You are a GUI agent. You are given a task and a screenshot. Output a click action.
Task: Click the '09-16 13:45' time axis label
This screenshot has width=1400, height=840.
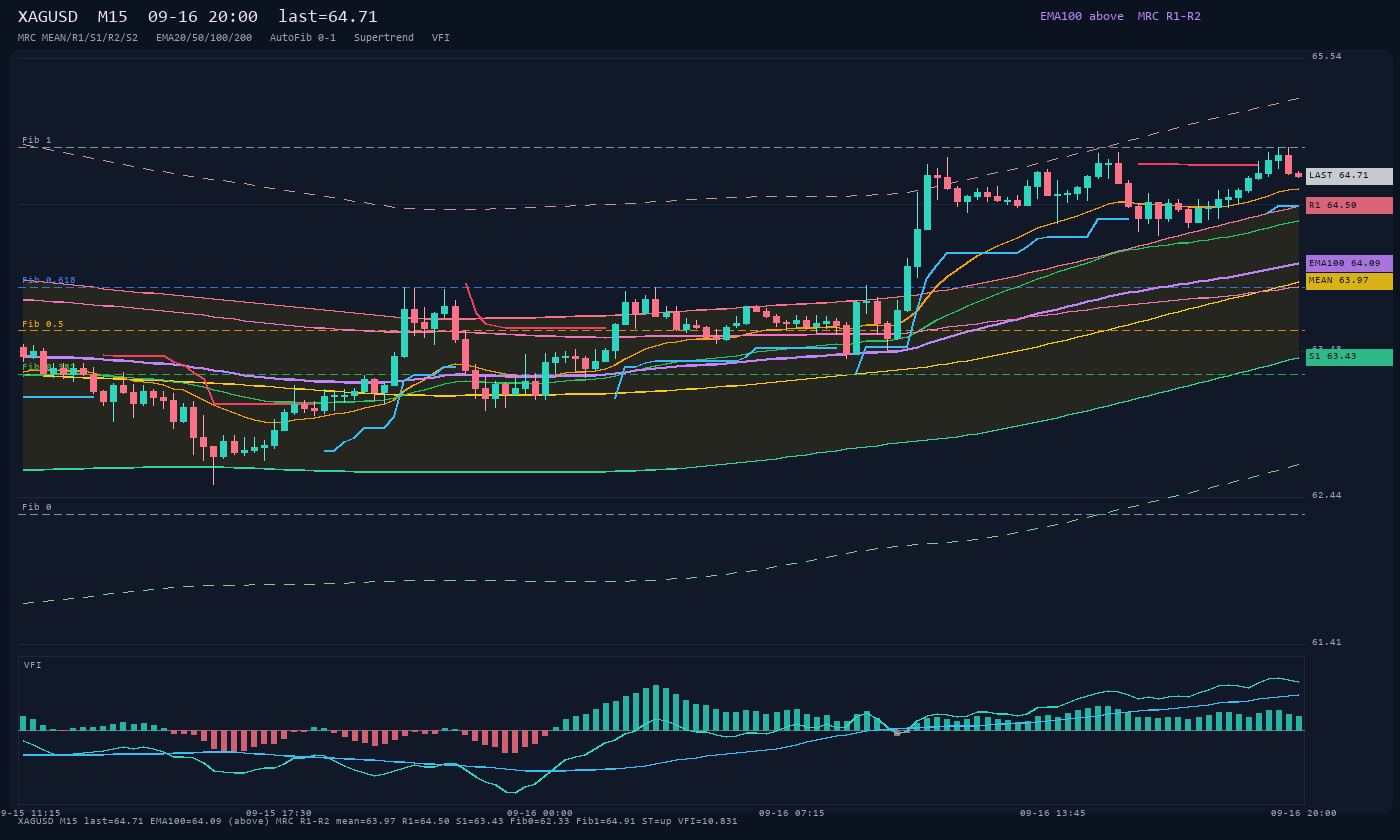pos(1053,813)
